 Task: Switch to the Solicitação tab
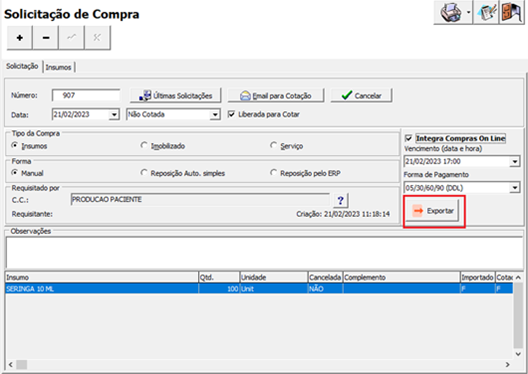(x=22, y=66)
